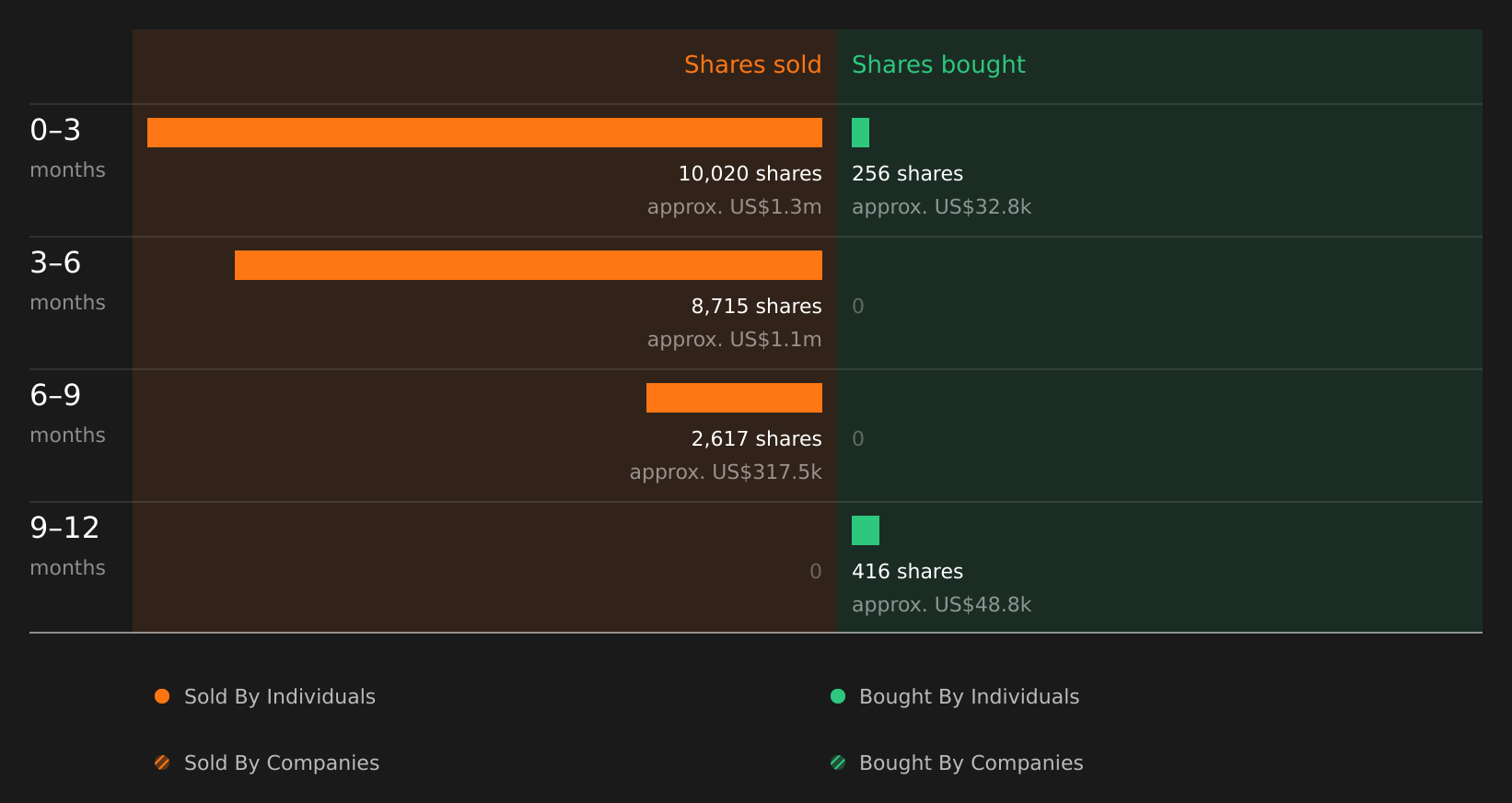Select the Bought By Individuals legend label
Image resolution: width=1512 pixels, height=803 pixels.
tap(970, 697)
